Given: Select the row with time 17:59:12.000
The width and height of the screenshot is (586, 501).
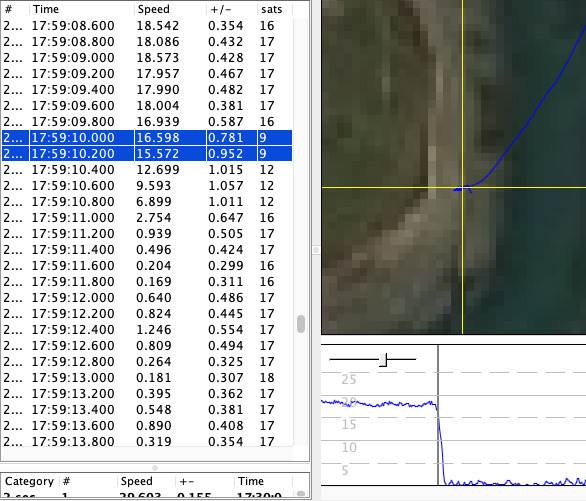Looking at the screenshot, I should [147, 298].
